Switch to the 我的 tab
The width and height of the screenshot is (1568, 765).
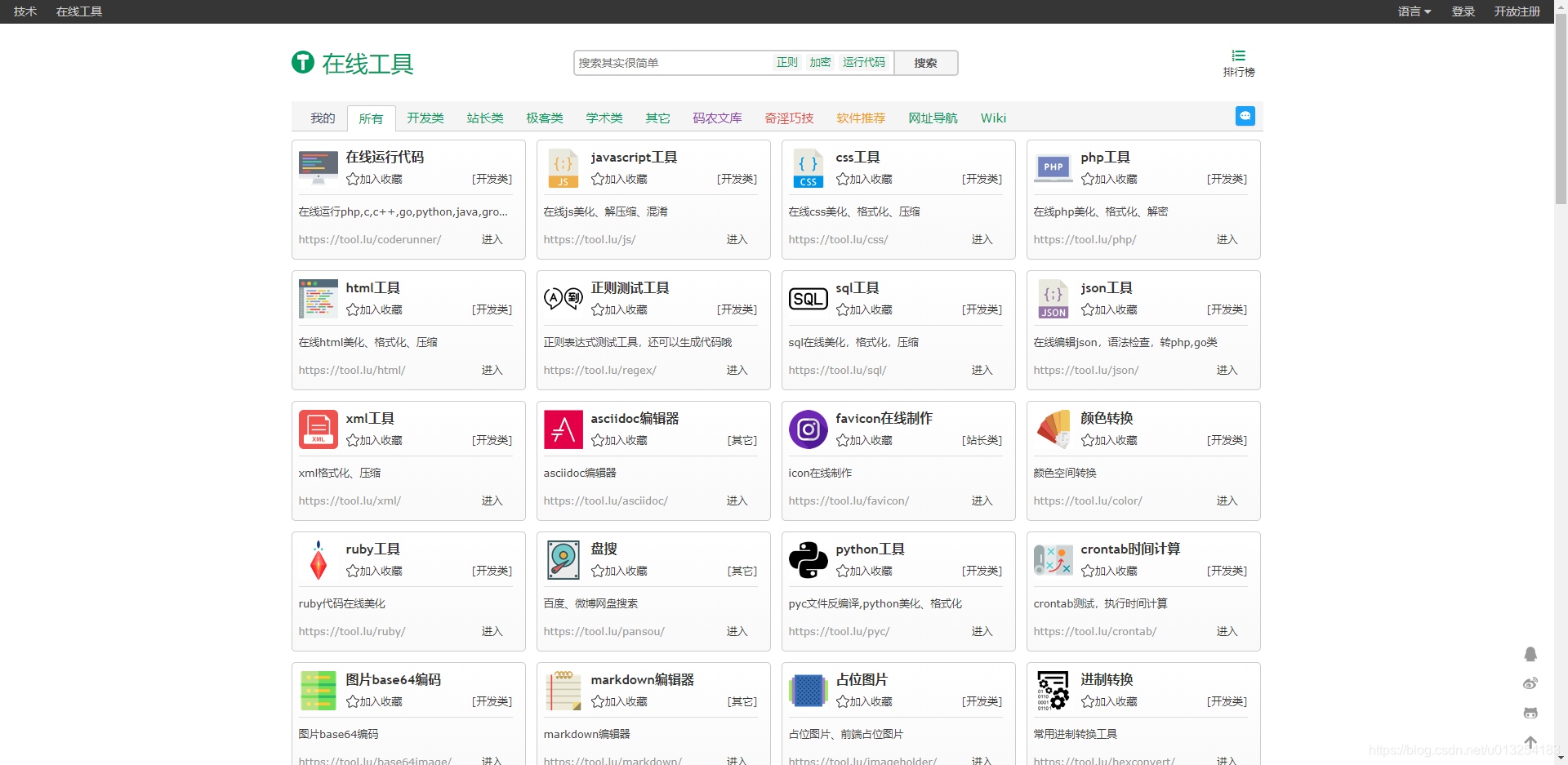(x=323, y=118)
